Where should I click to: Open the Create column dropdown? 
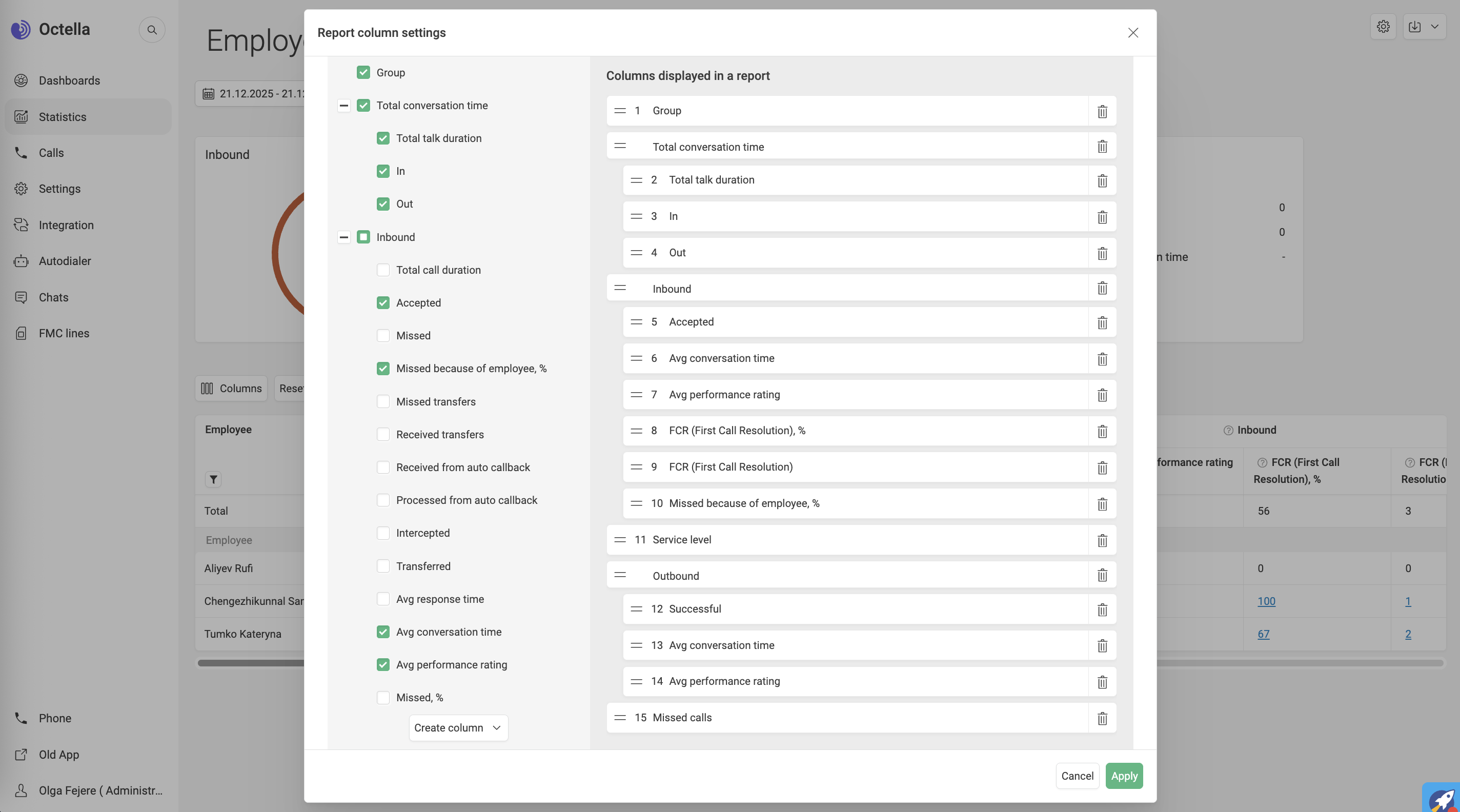coord(458,727)
